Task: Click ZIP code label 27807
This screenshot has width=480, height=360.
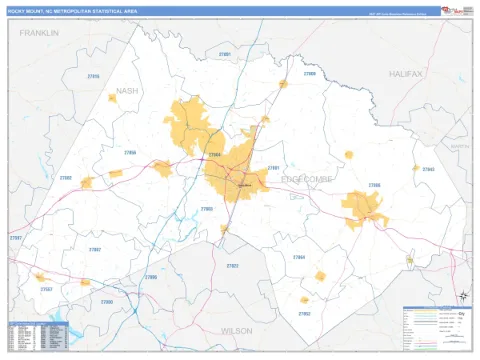Action: [x=95, y=250]
